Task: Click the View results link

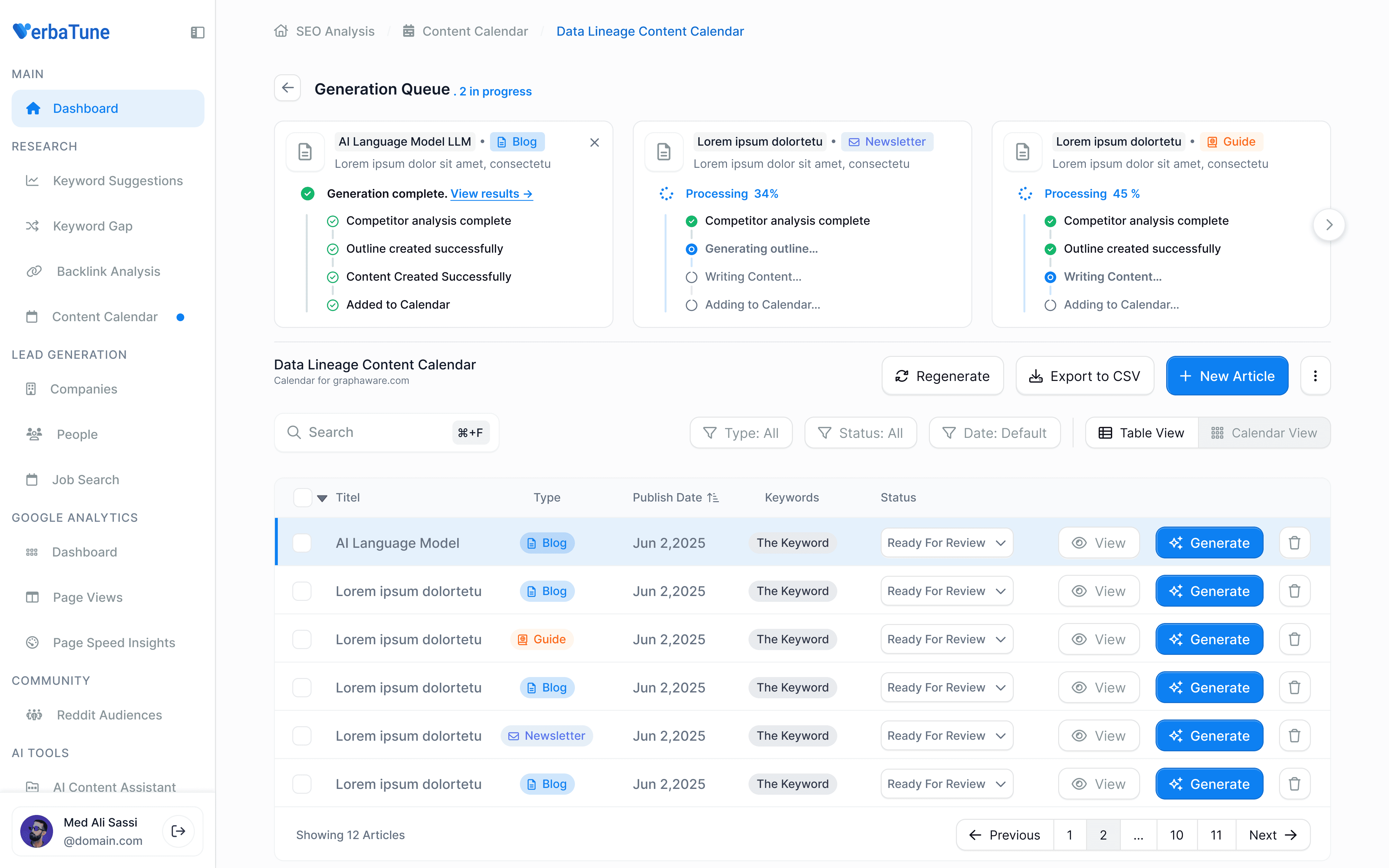Action: pos(491,194)
